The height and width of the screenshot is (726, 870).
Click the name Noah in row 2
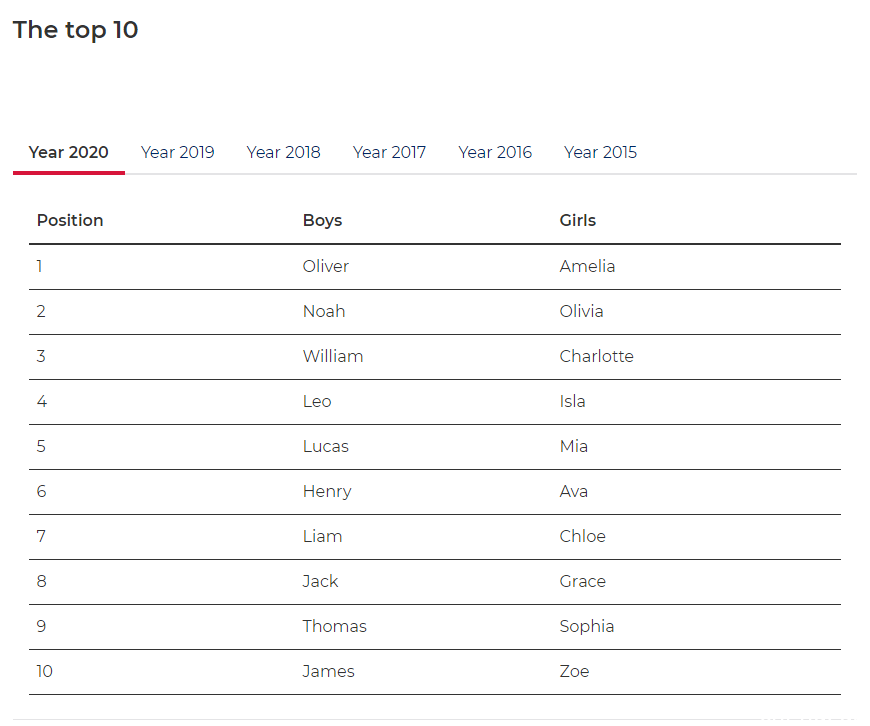coord(324,311)
